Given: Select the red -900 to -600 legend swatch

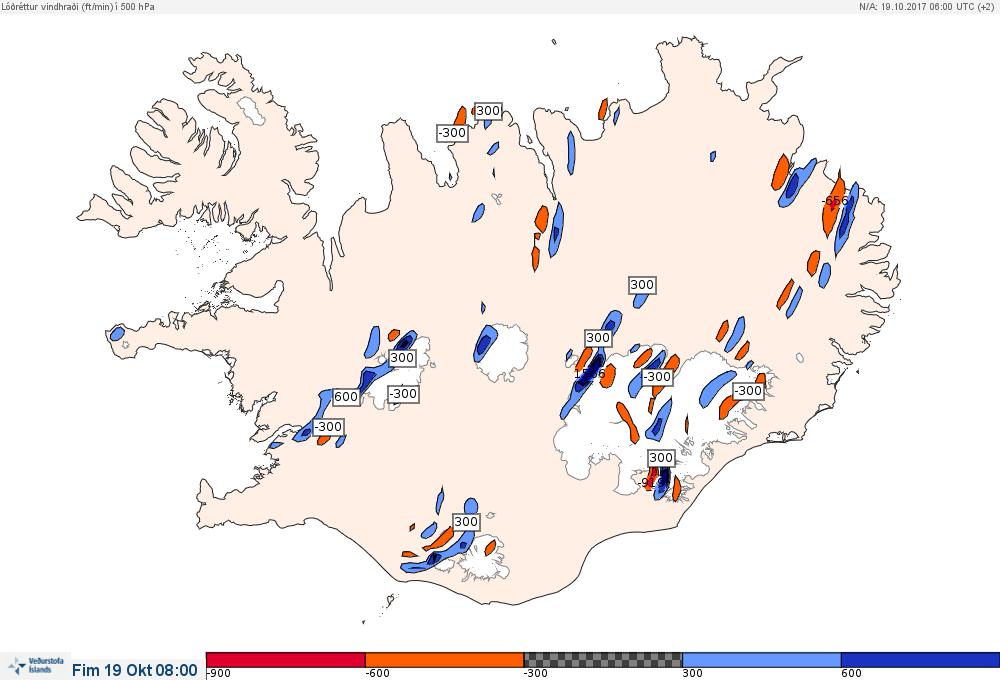Looking at the screenshot, I should pos(286,660).
